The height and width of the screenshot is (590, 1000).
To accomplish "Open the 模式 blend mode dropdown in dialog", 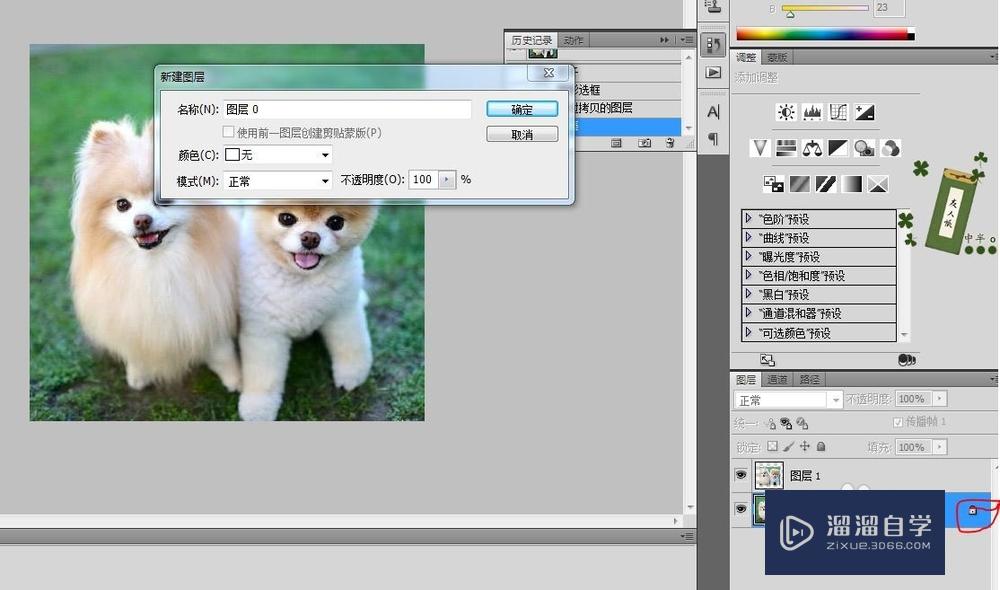I will click(277, 181).
